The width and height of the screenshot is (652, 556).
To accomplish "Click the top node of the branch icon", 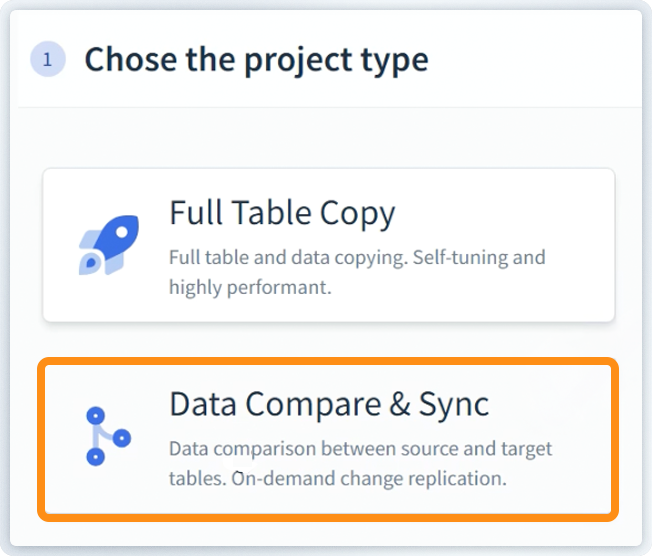I will pos(96,414).
